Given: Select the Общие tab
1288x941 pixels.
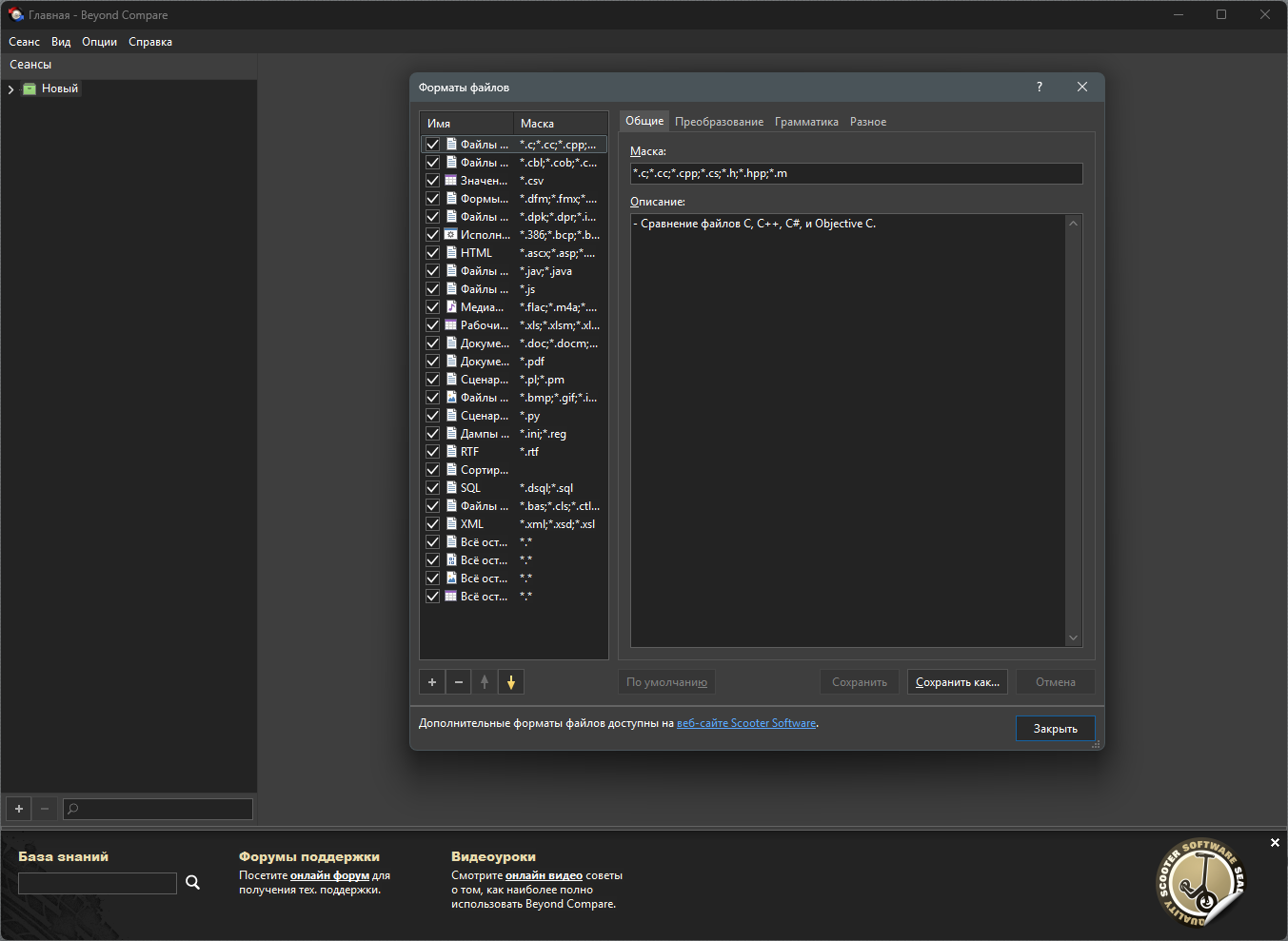Looking at the screenshot, I should pos(644,121).
